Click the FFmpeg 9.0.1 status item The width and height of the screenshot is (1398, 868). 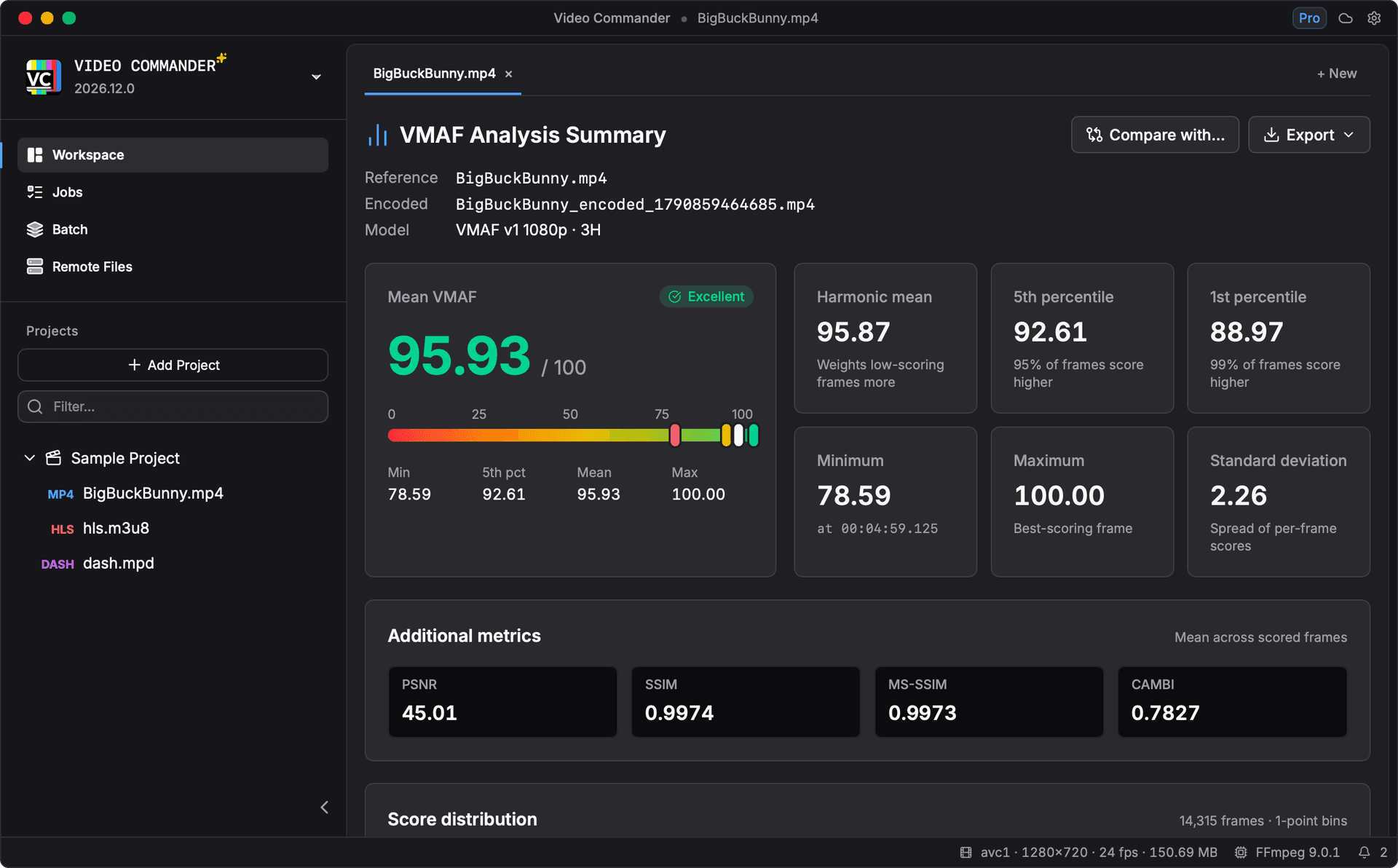1287,853
